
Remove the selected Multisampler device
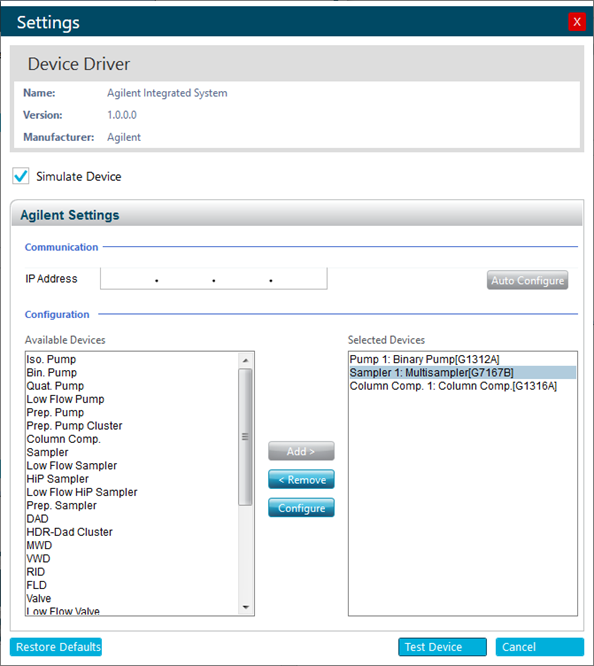click(301, 480)
